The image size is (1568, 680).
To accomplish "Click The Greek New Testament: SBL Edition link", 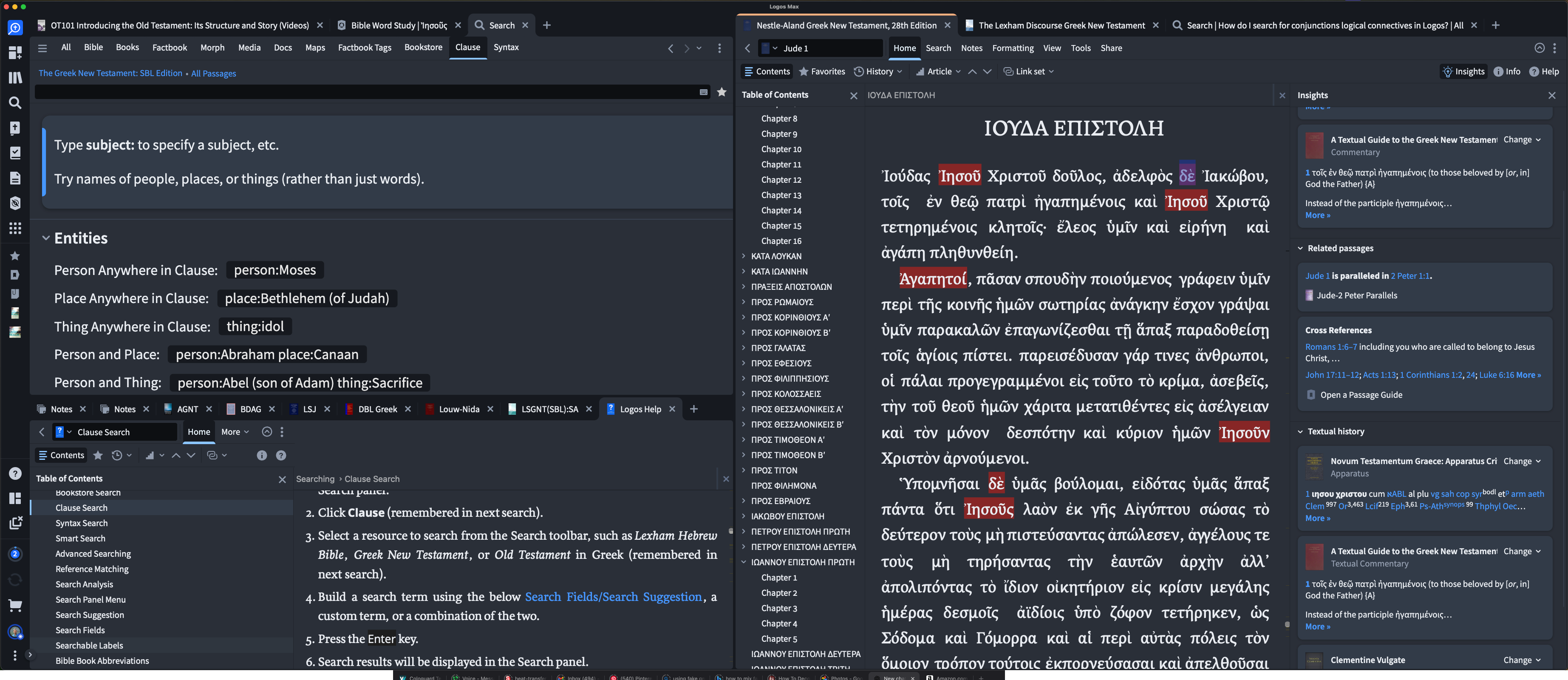I will click(x=110, y=73).
